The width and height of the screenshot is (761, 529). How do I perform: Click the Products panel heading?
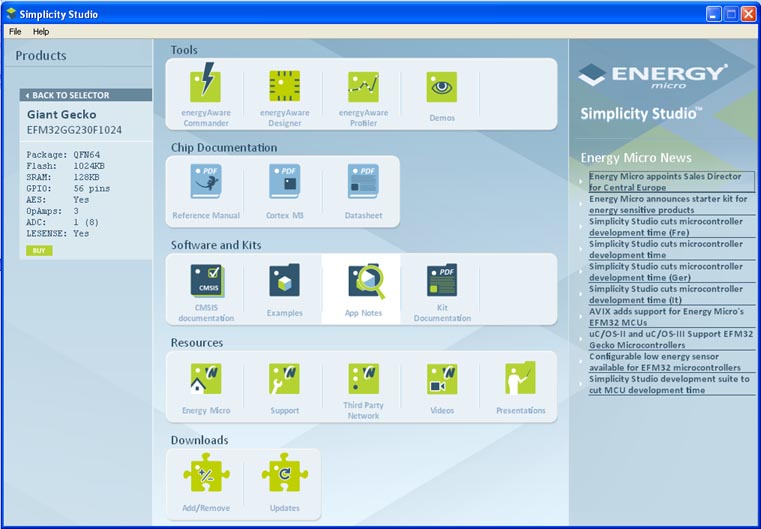click(x=41, y=56)
